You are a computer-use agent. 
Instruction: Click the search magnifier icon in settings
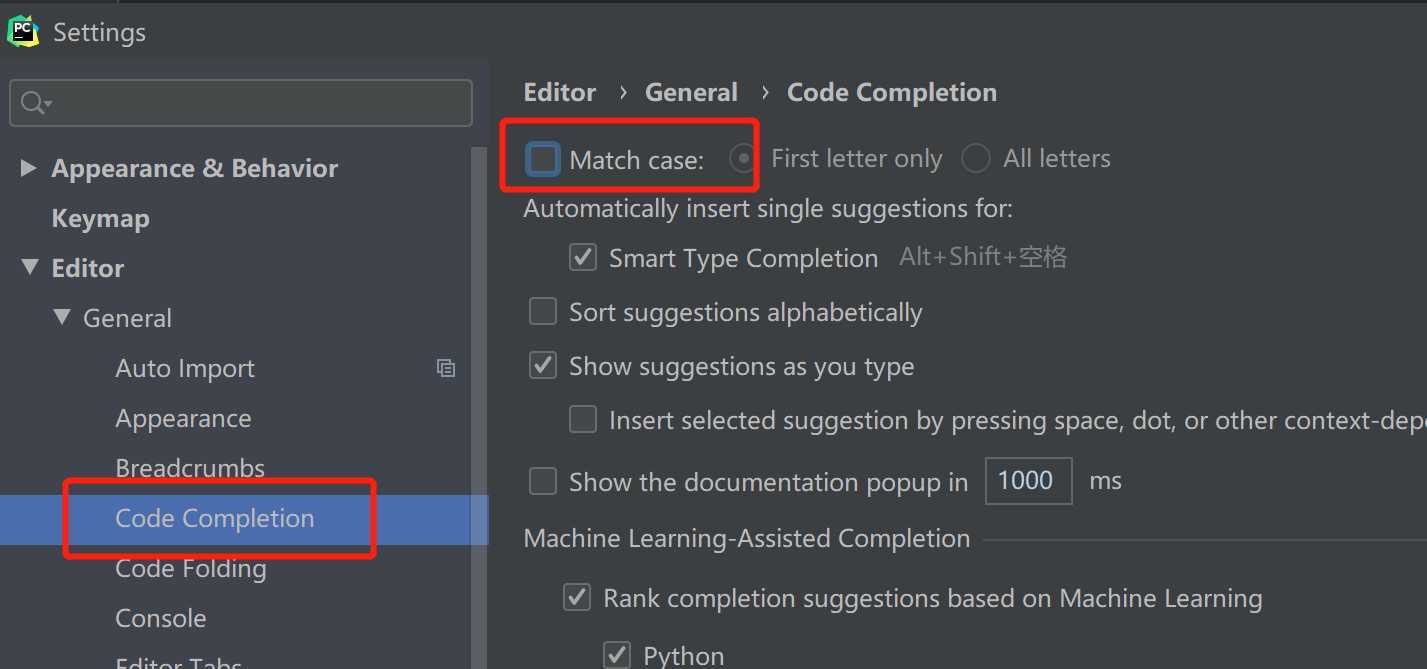[x=35, y=103]
